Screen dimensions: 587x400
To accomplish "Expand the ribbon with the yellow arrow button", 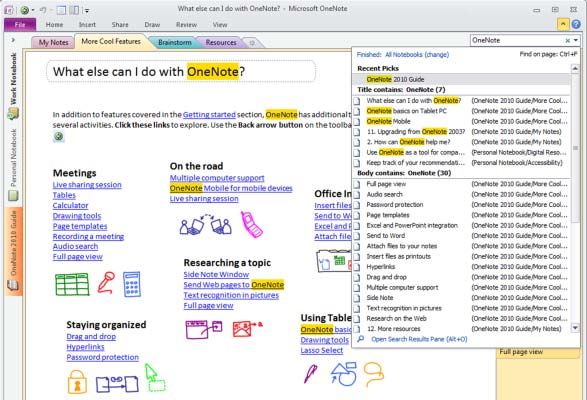I will [563, 24].
